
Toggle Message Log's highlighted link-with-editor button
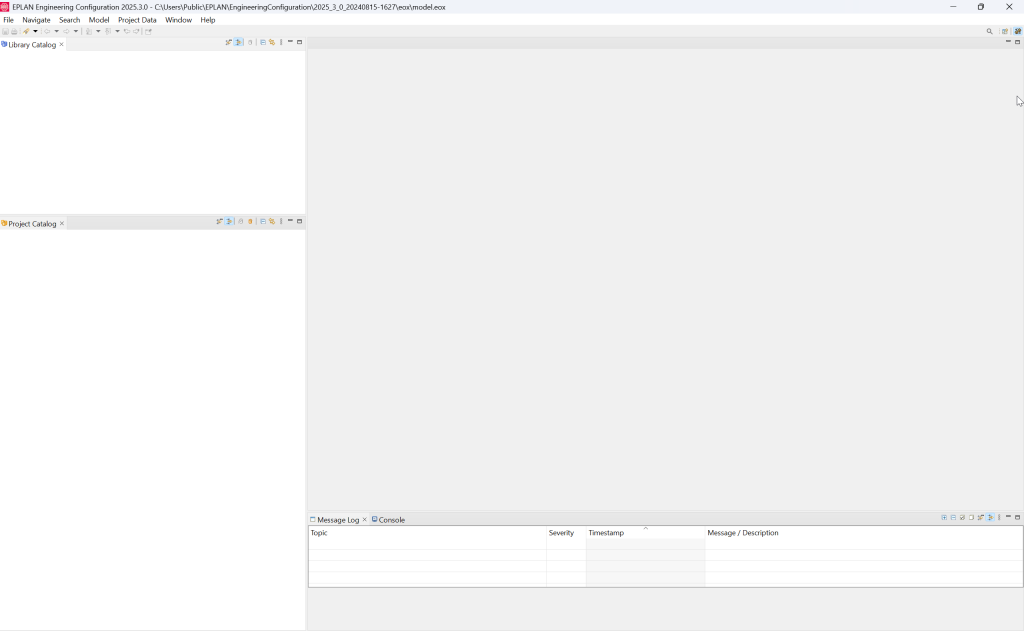(x=990, y=517)
